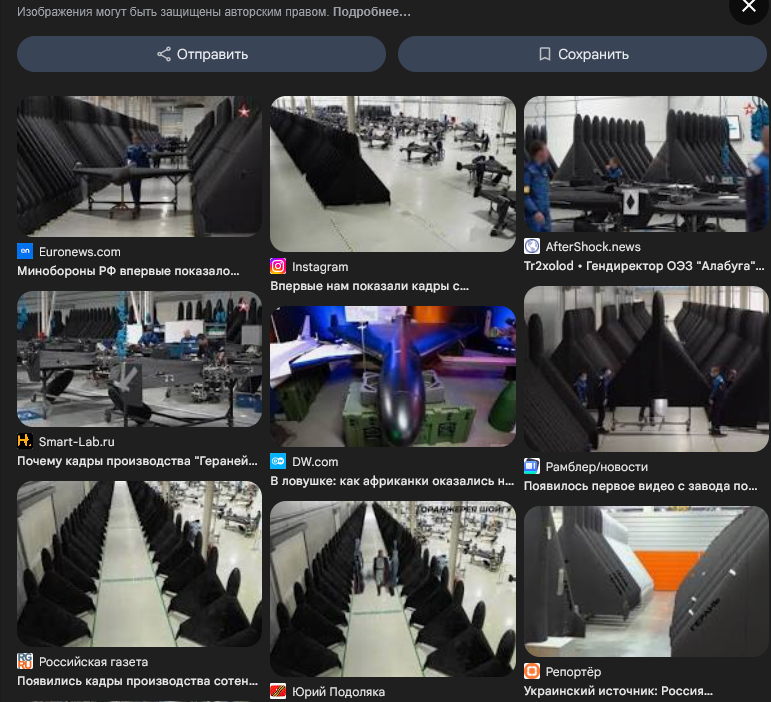Viewport: 771px width, 702px height.
Task: Open headline Минобороны РФ впервые показало
Action: coord(128,271)
